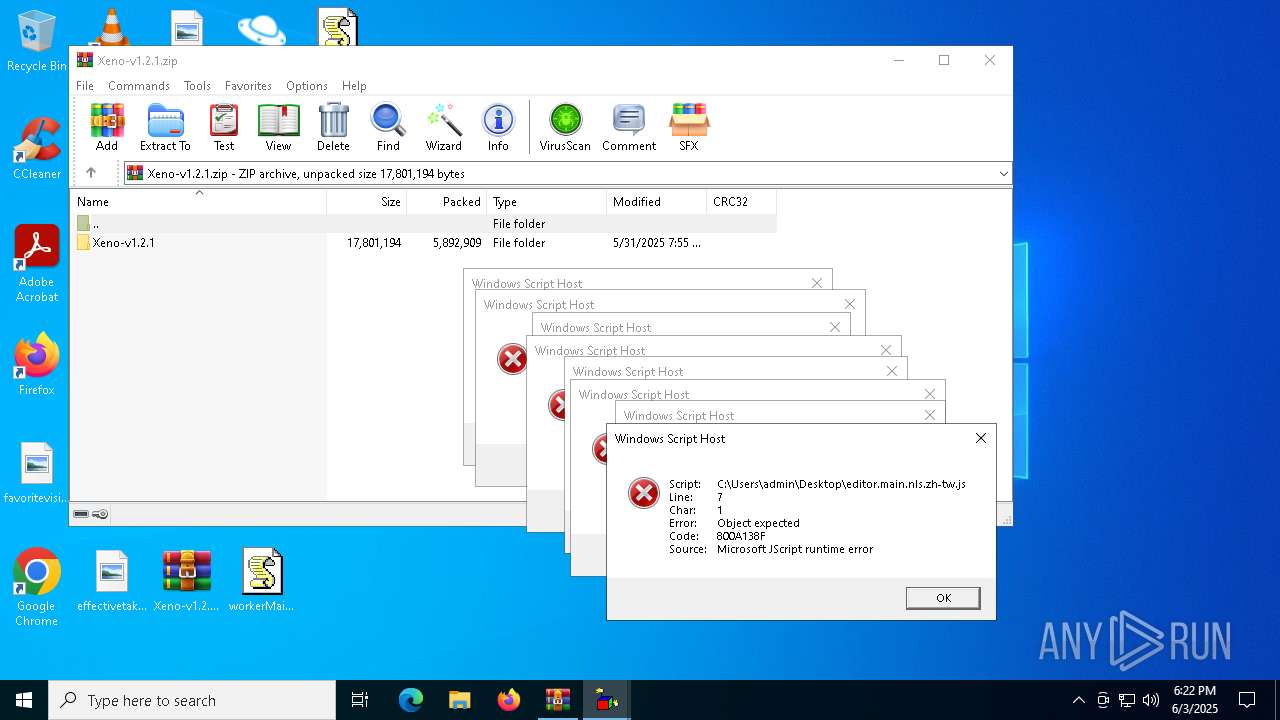Close the front Windows Script Host dialog
Viewport: 1280px width, 720px height.
point(980,438)
